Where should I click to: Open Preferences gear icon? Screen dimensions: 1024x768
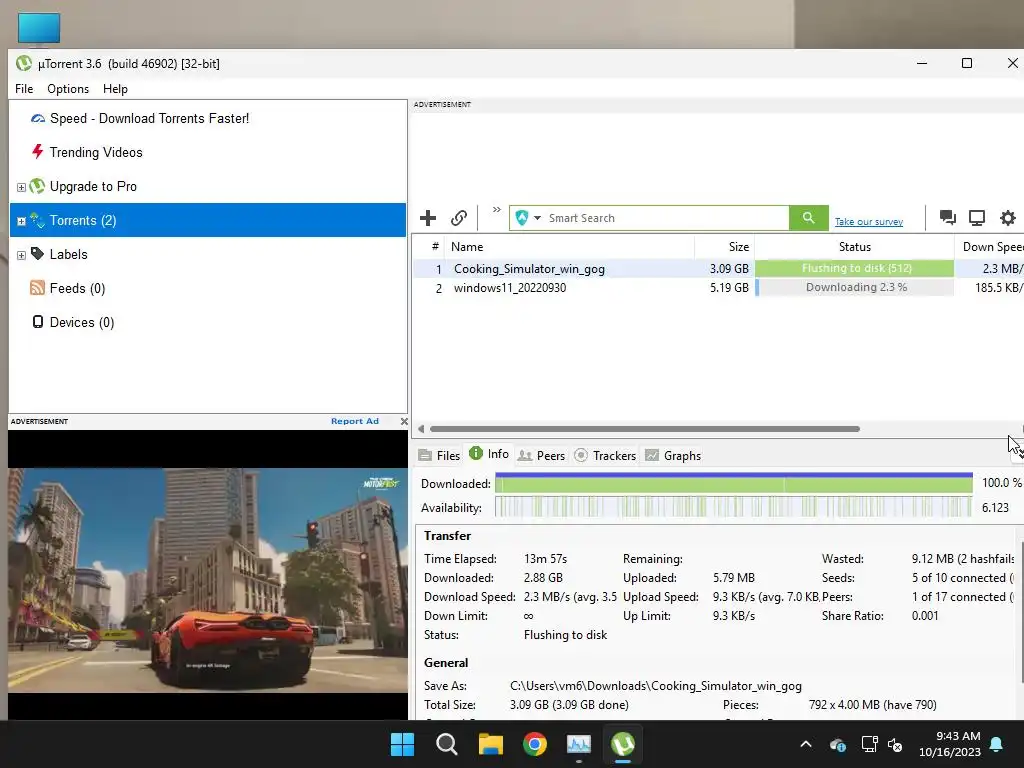1008,217
